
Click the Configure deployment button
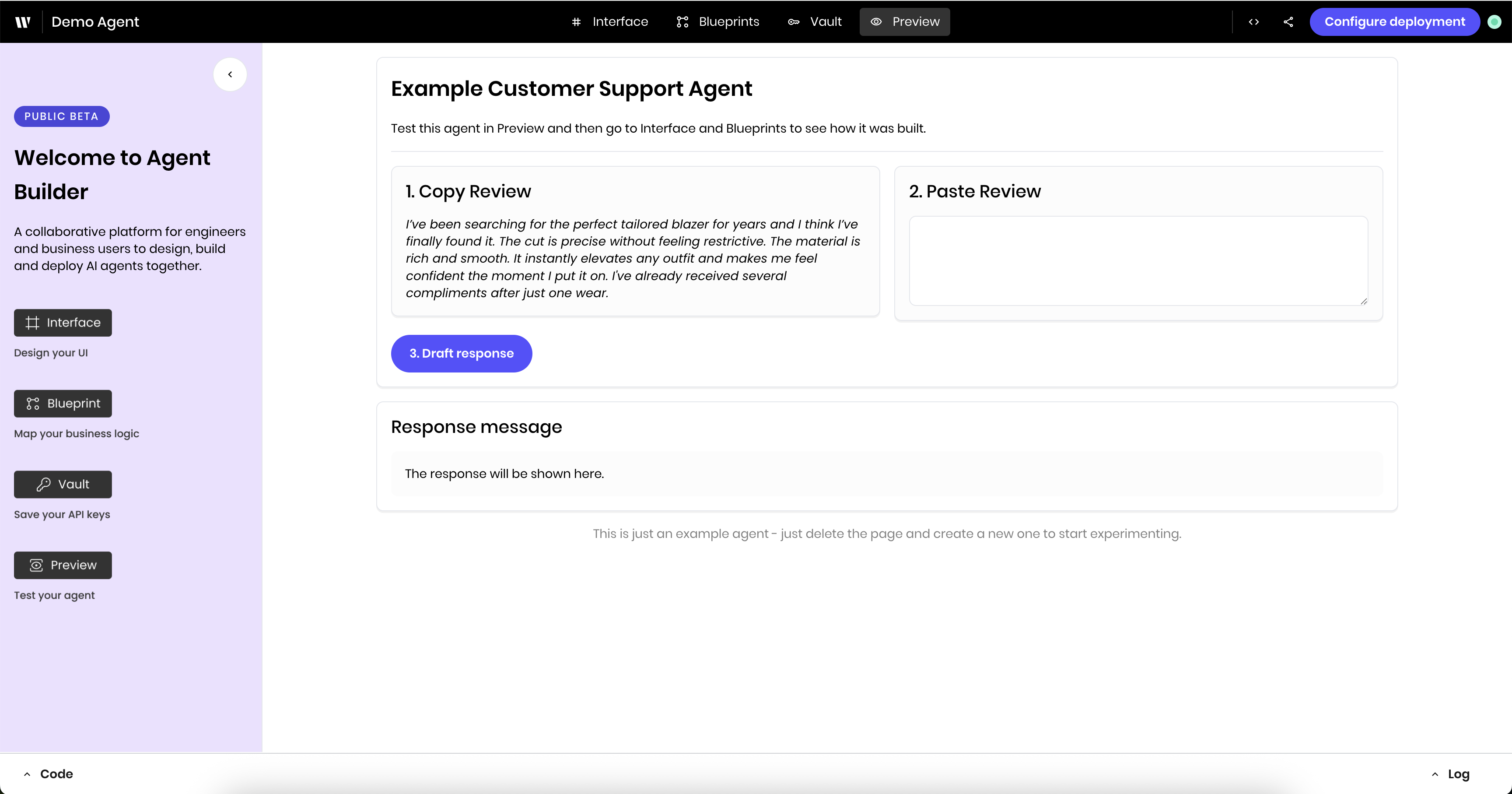pyautogui.click(x=1395, y=22)
